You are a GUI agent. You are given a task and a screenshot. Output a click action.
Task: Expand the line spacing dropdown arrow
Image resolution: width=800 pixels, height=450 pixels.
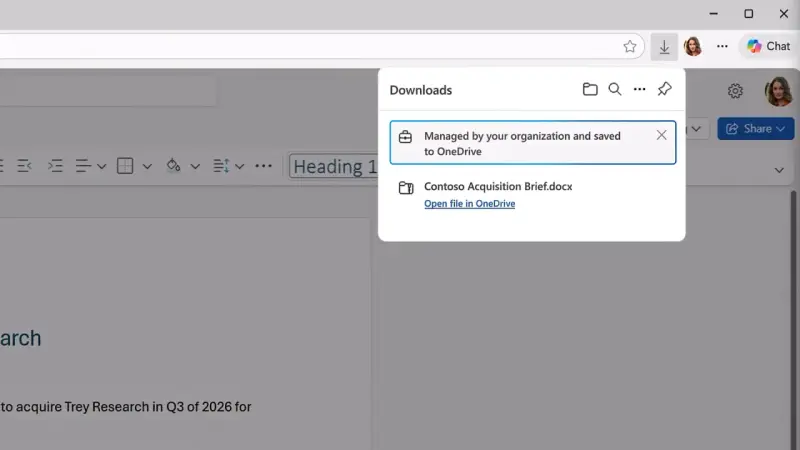click(239, 166)
